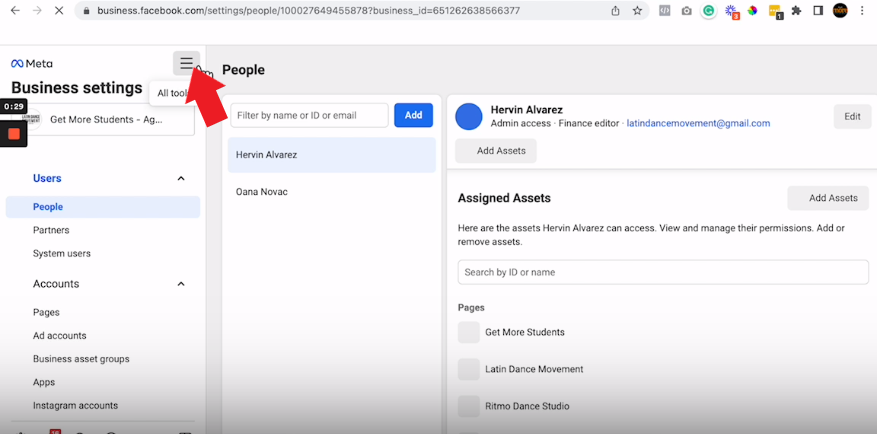Open Ad accounts in sidebar
Viewport: 877px width, 434px height.
[59, 336]
